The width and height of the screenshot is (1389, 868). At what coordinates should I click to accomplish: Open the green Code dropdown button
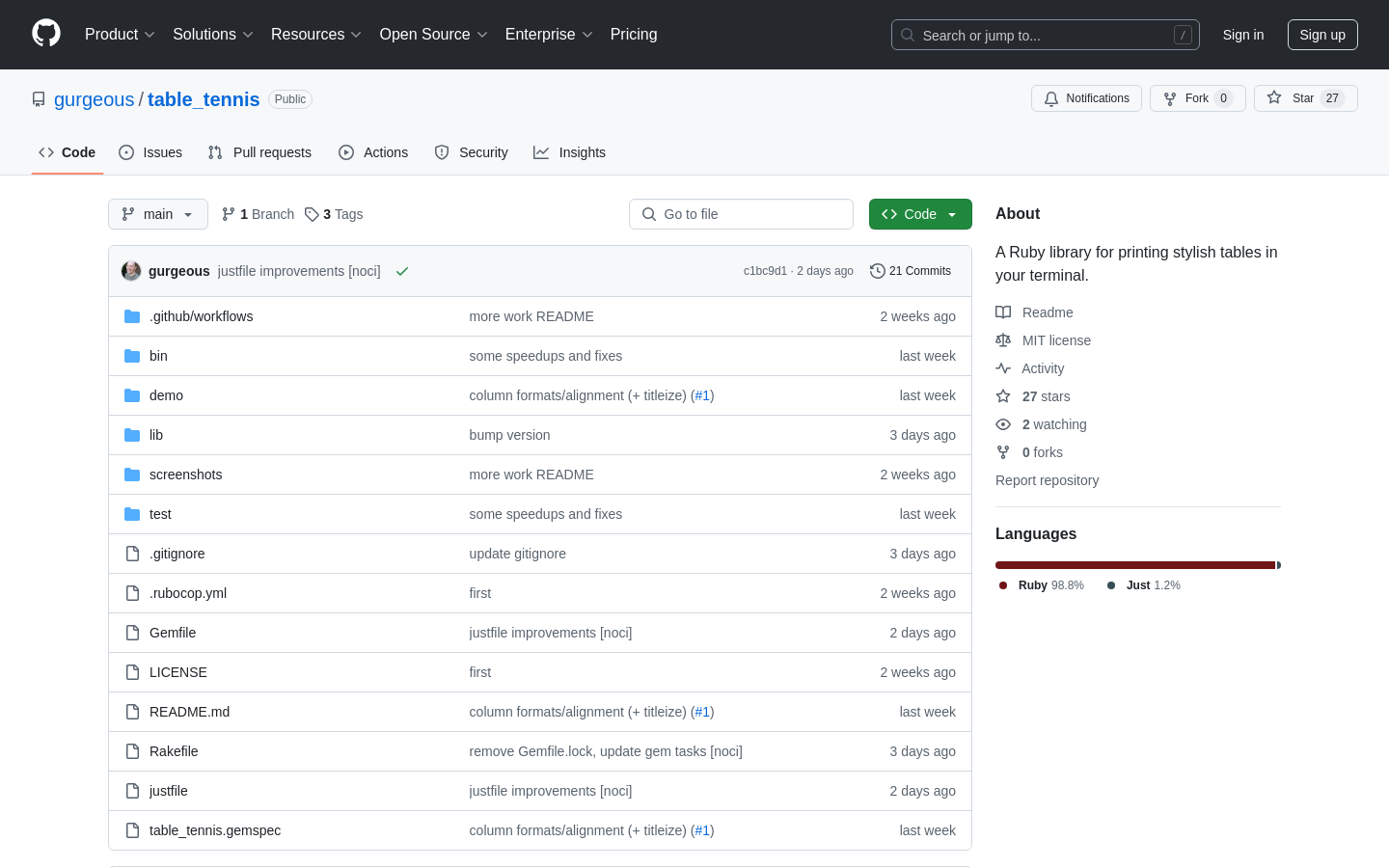click(x=920, y=214)
